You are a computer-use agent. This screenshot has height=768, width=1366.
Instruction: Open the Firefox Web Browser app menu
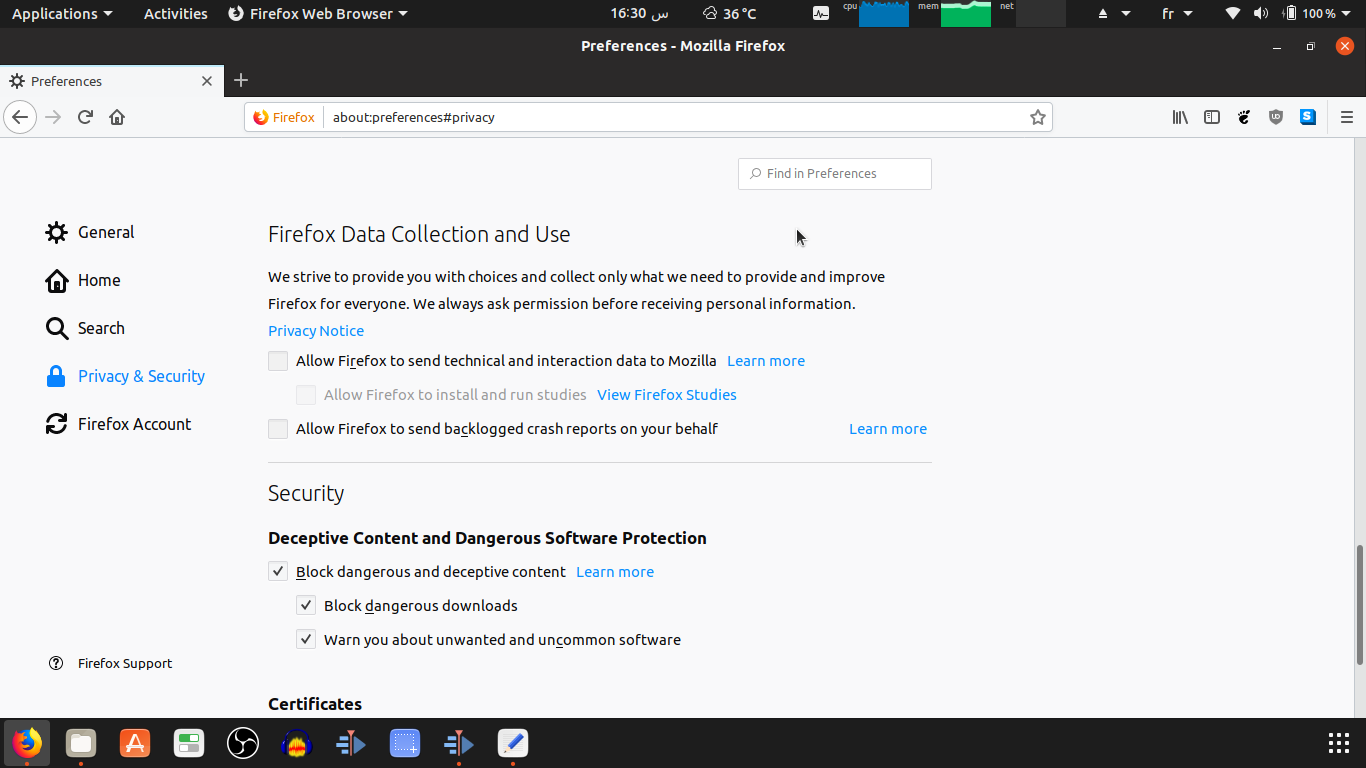click(318, 14)
